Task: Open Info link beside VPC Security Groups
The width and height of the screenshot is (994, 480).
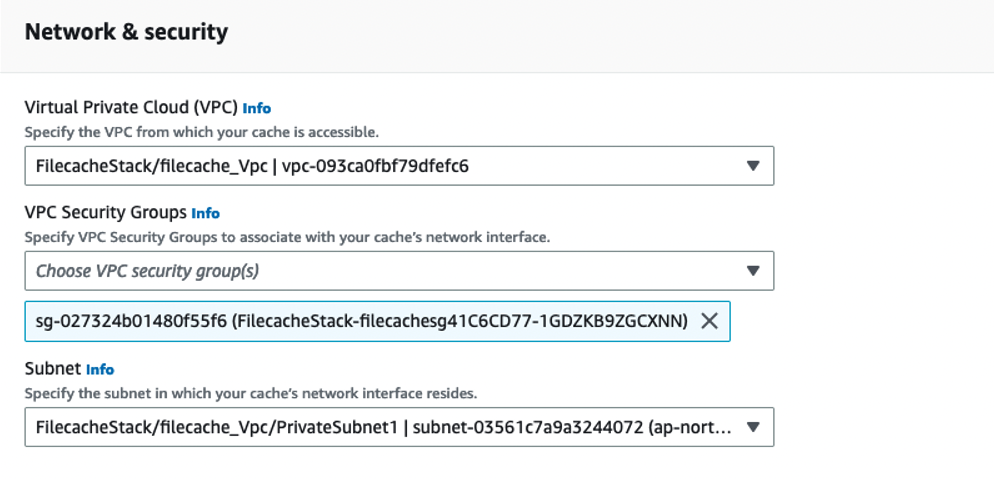Action: pyautogui.click(x=205, y=213)
